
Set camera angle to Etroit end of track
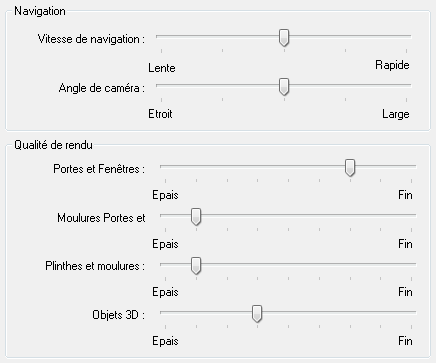pyautogui.click(x=161, y=85)
